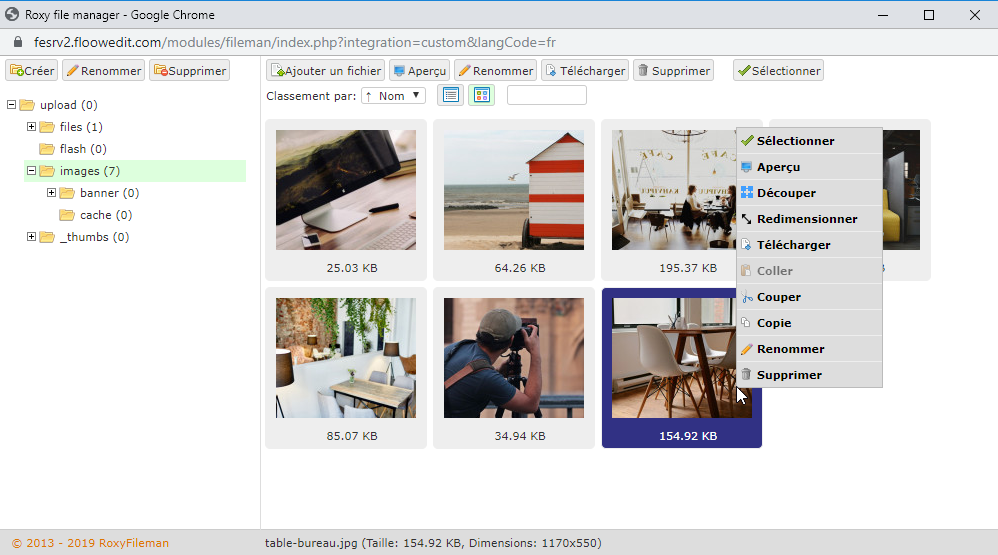Select the cache (0) folder
The image size is (998, 555).
click(x=106, y=215)
